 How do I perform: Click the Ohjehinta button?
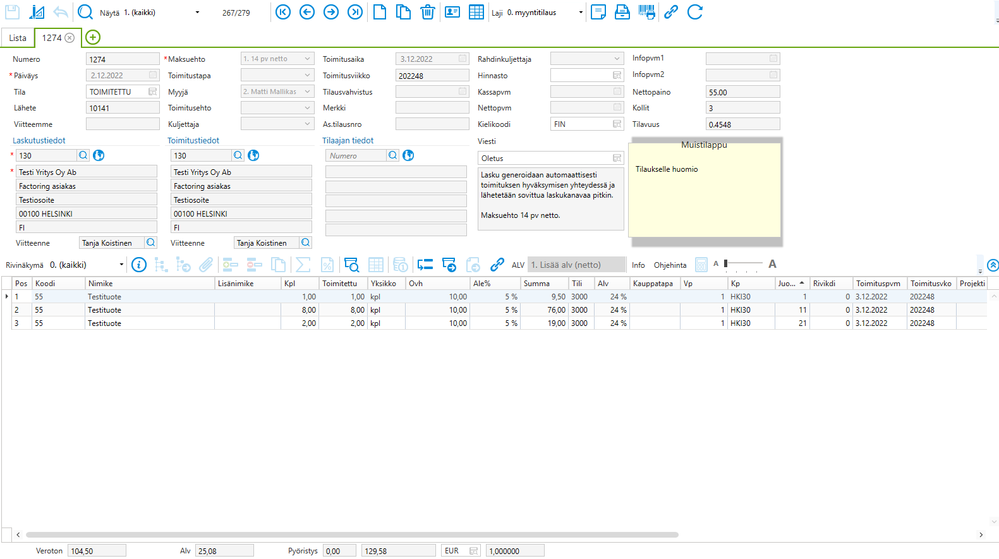click(x=670, y=265)
